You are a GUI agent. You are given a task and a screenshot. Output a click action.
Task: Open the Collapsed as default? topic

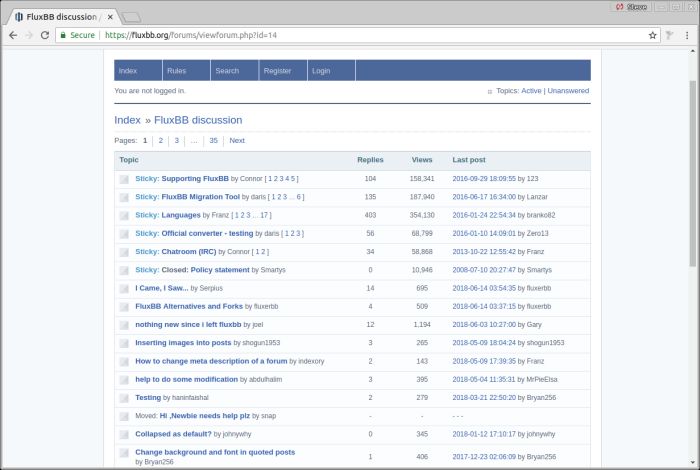pos(173,434)
